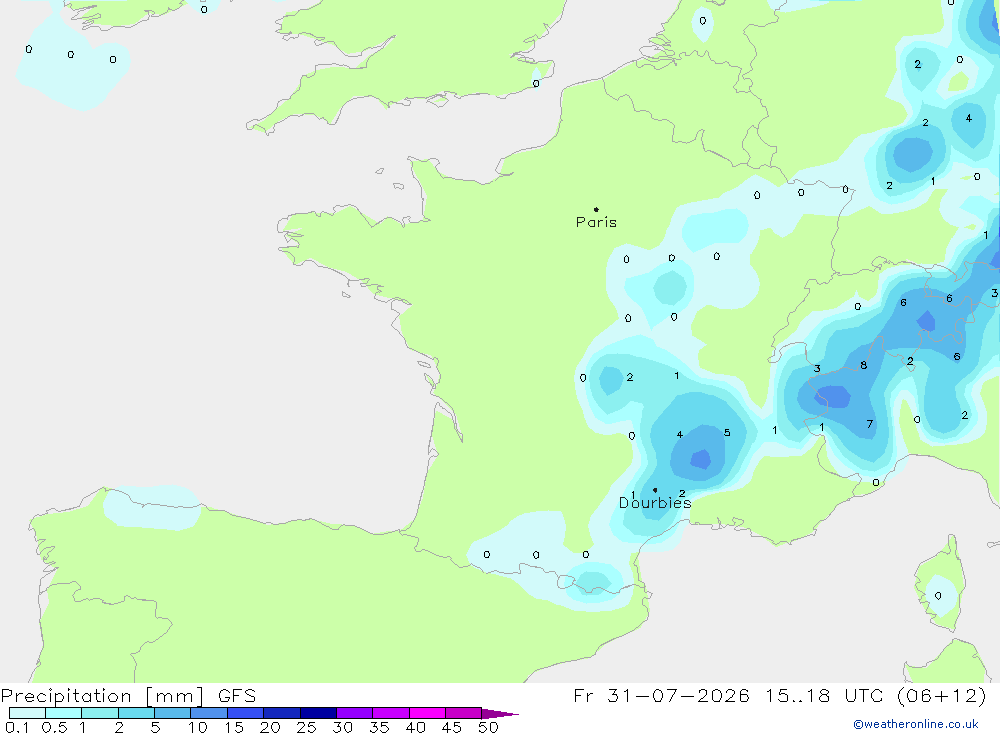Image resolution: width=1000 pixels, height=733 pixels.
Task: Select the Paris city label
Action: pos(596,222)
